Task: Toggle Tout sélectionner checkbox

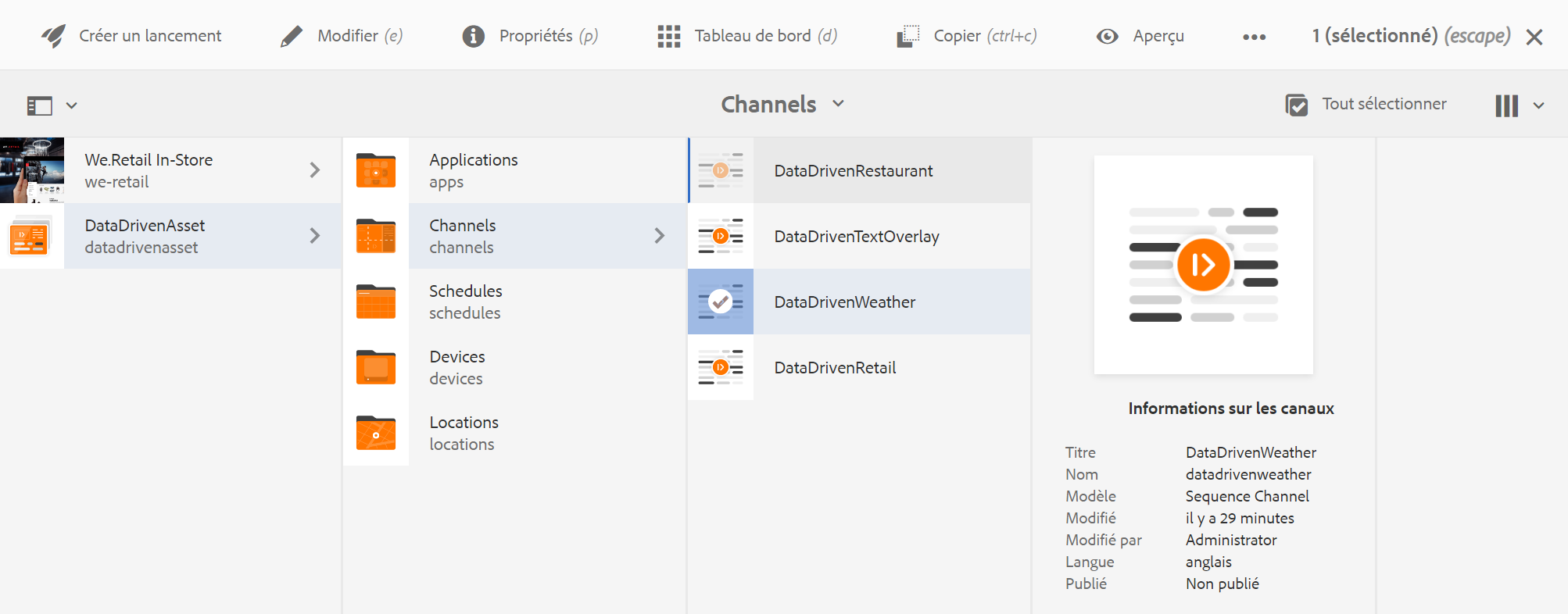Action: click(x=1297, y=105)
